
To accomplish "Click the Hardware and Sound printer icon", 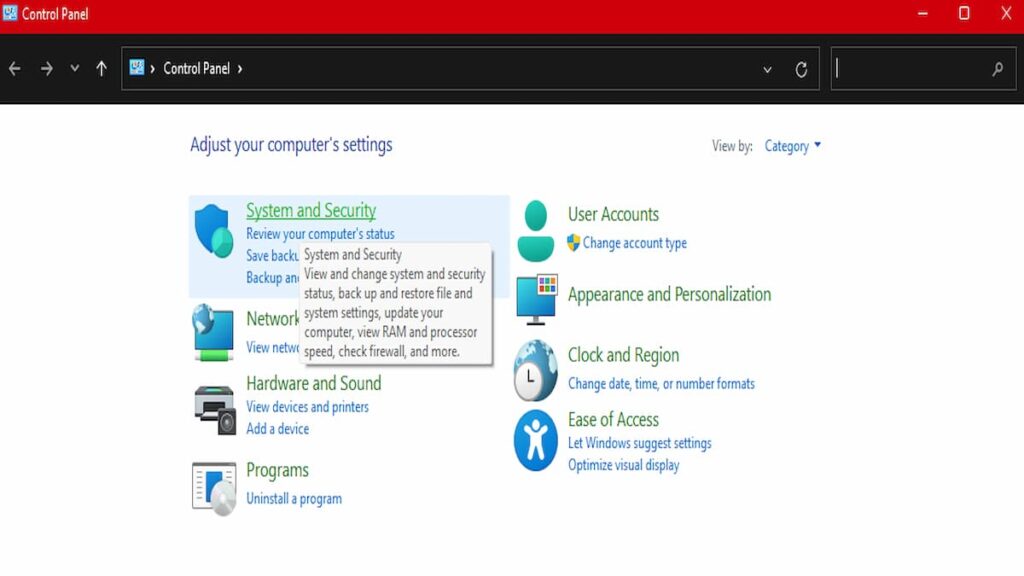I will [214, 409].
